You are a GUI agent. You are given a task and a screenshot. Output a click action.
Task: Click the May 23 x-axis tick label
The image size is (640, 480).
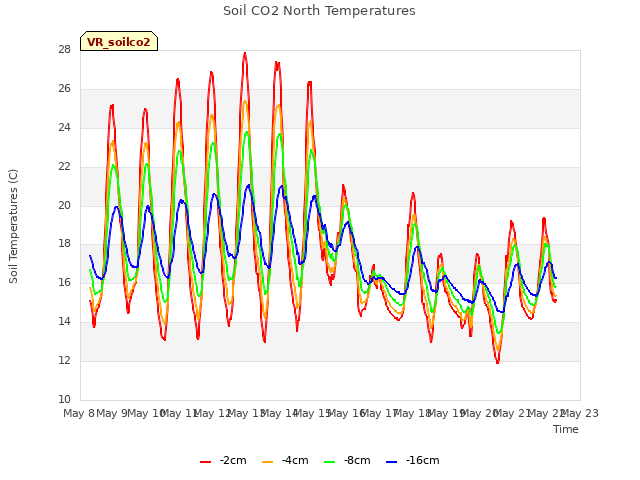[x=580, y=413]
